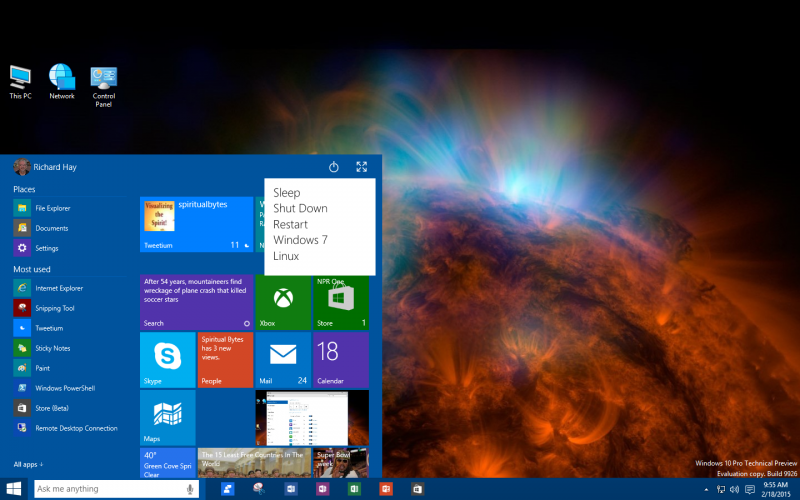The image size is (800, 500).
Task: Open This PC desktop icon
Action: 20,82
